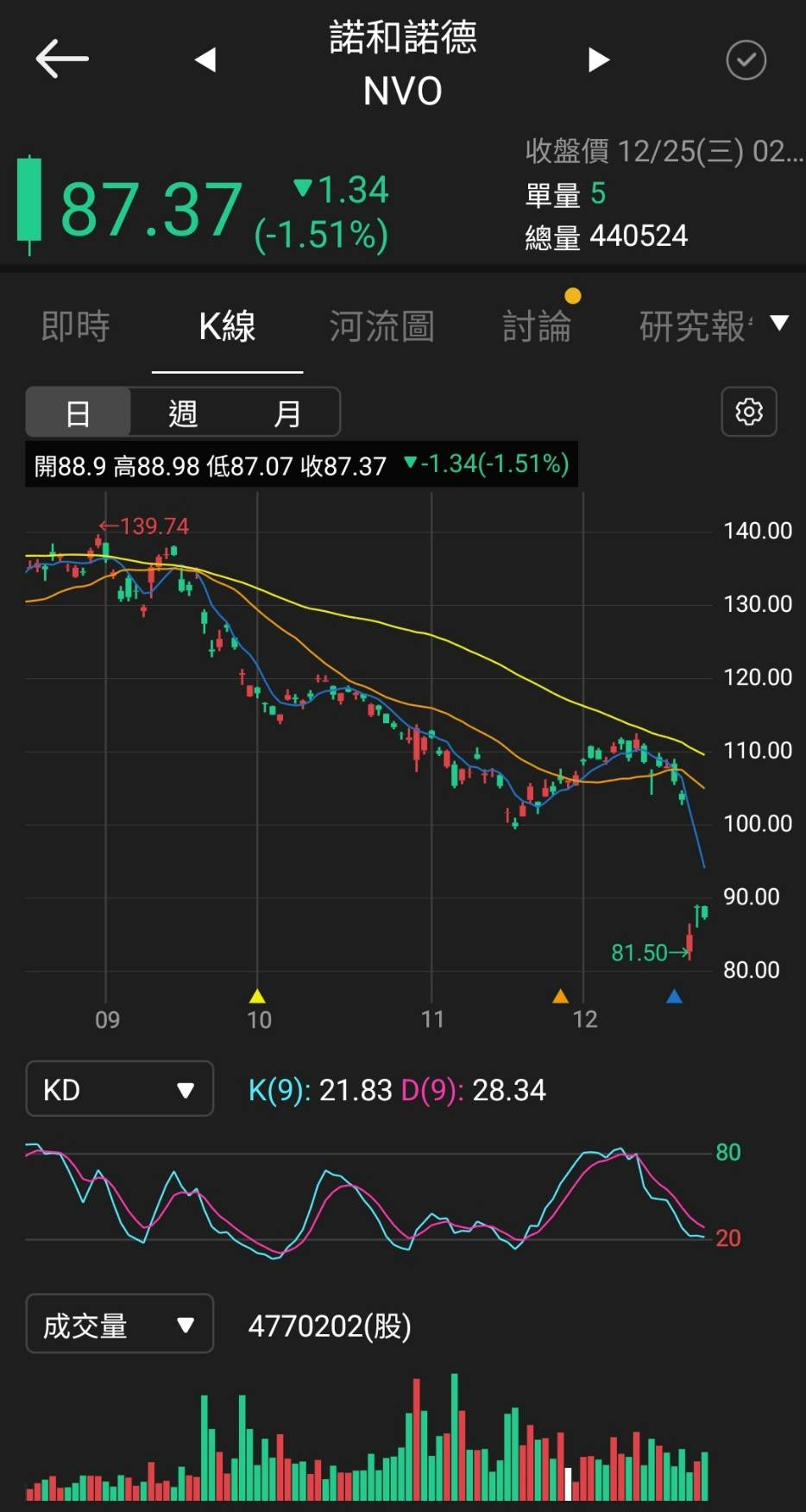Viewport: 806px width, 1512px height.
Task: Tap the blue triangle marker on timeline
Action: (675, 996)
